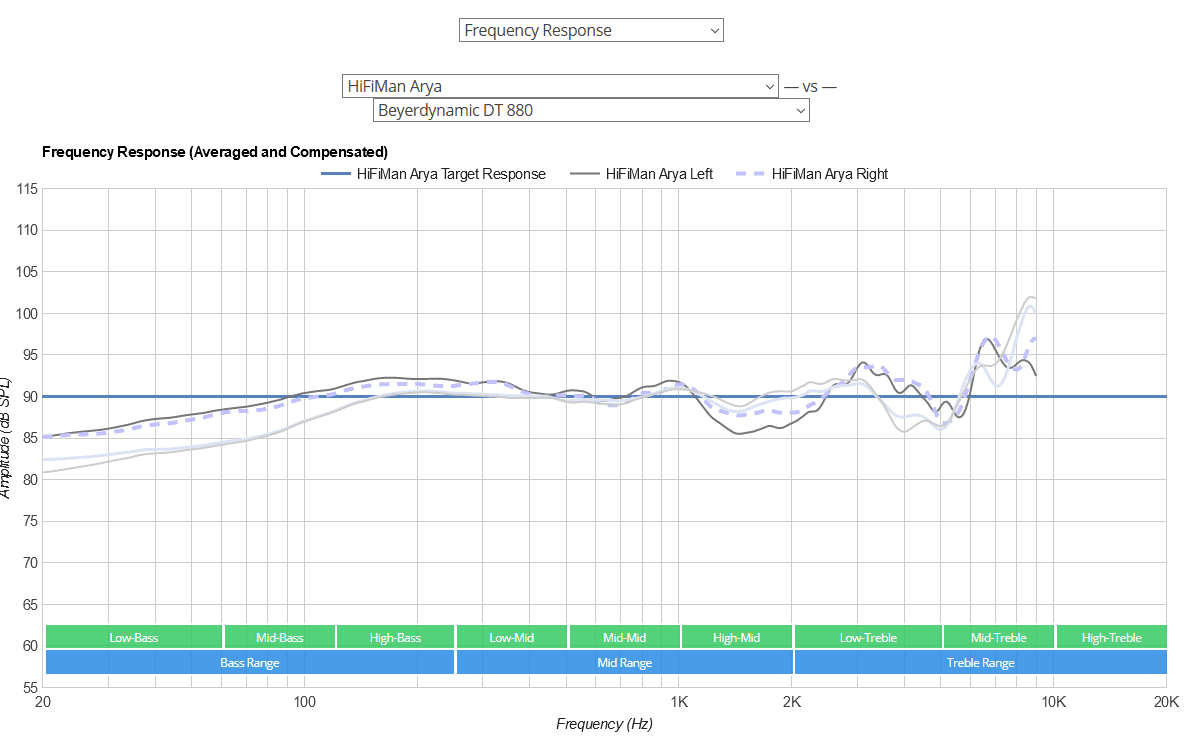Click the Low-Bass green band label
Screen dimensions: 1188x751
pos(134,637)
